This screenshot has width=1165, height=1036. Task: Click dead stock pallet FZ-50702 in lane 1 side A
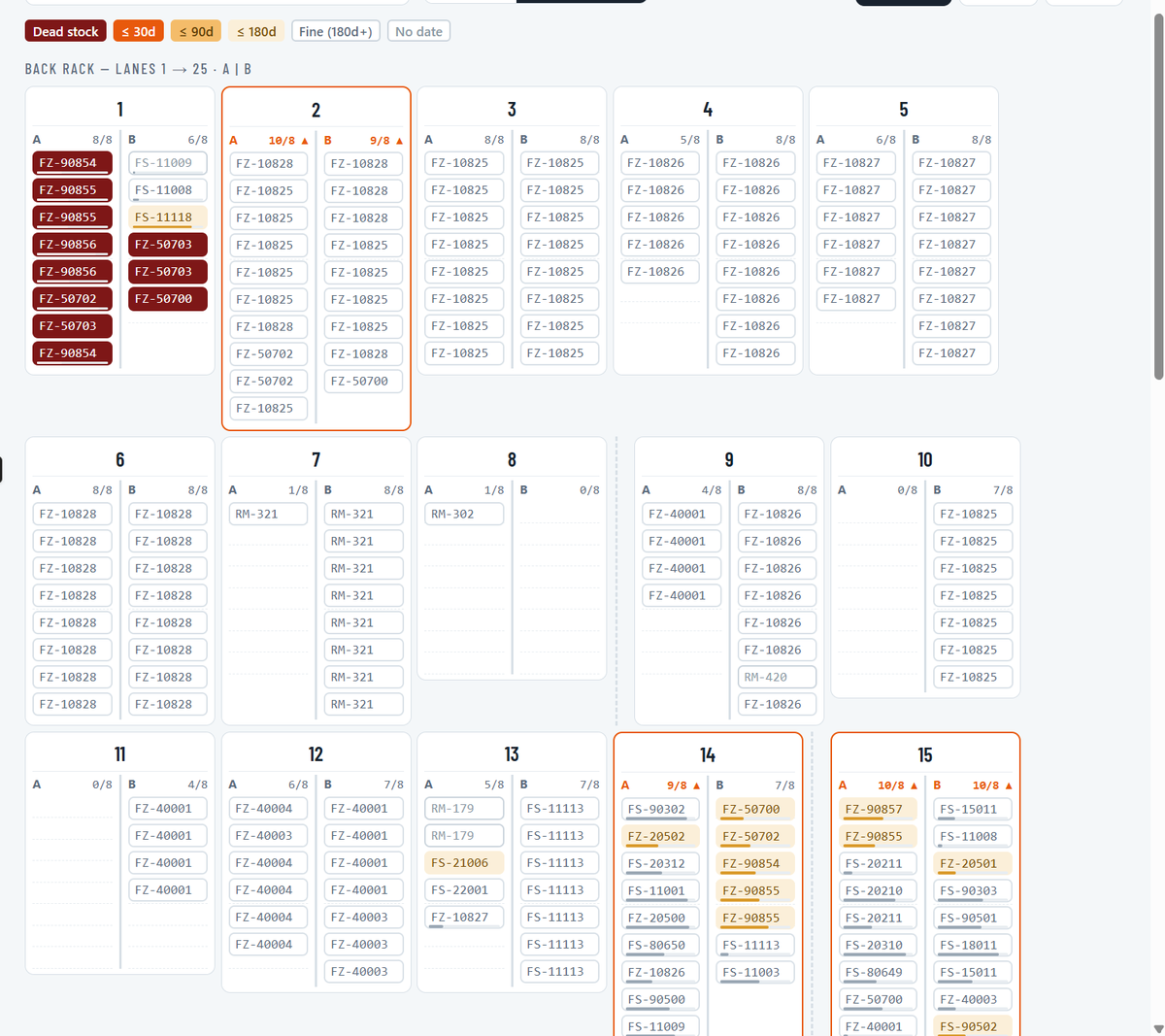tap(73, 299)
